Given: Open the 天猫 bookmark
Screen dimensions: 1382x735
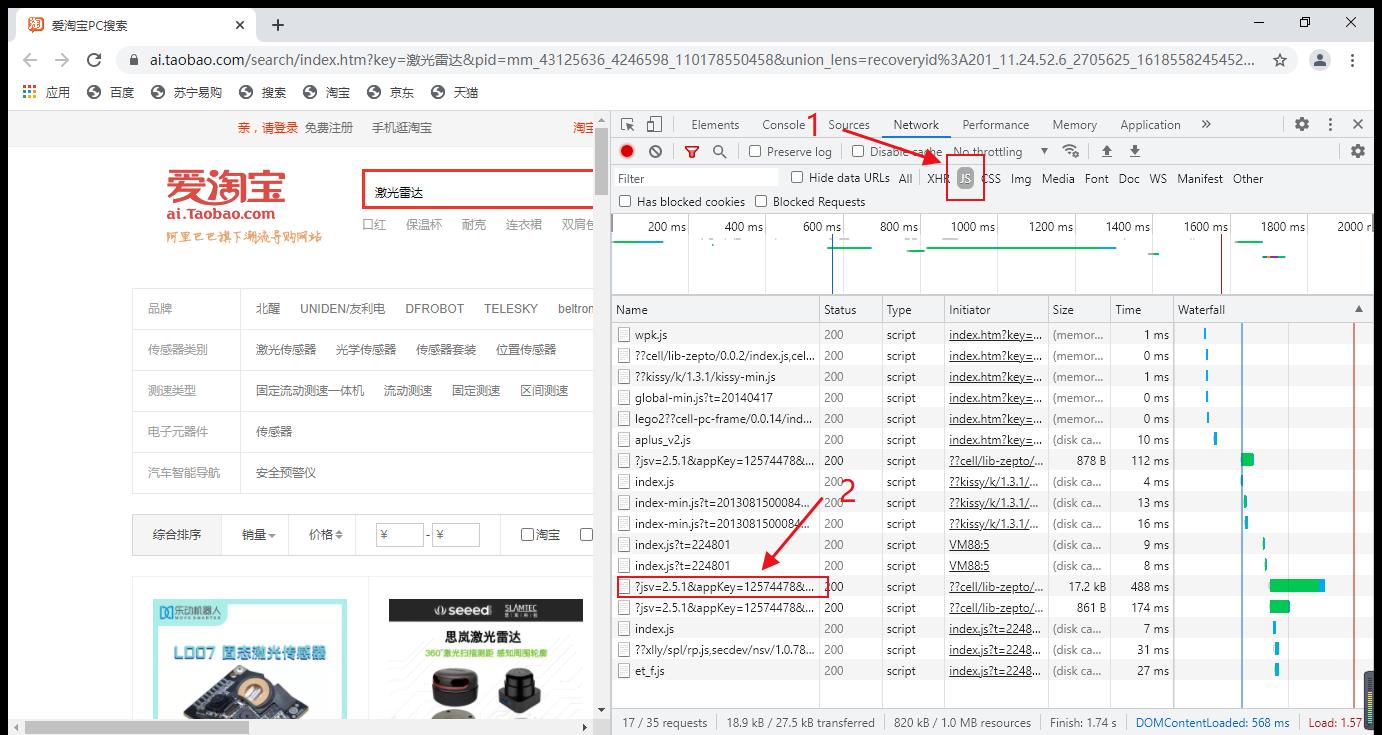Looking at the screenshot, I should point(454,92).
